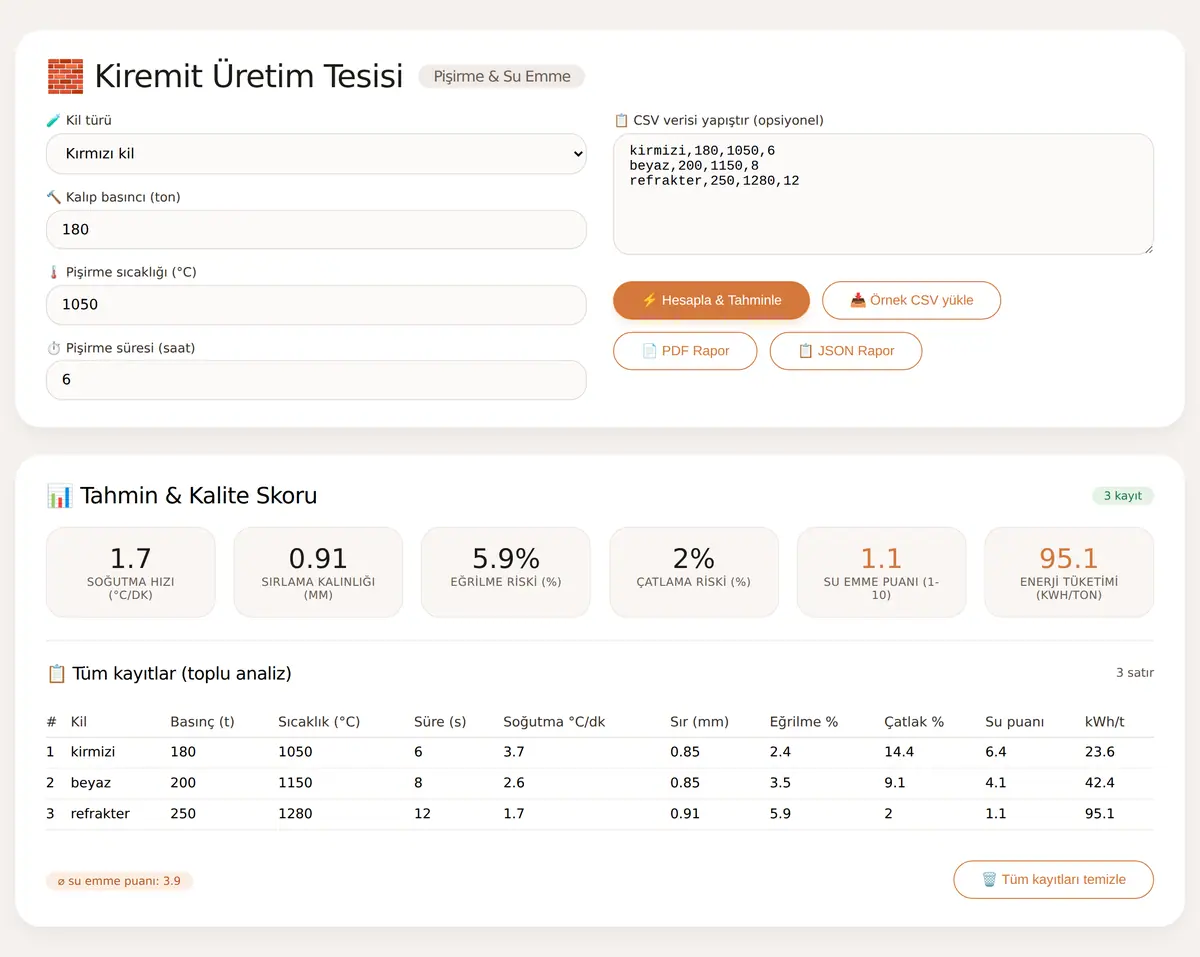The width and height of the screenshot is (1200, 957).
Task: Click the Basınç (t) column header
Action: pos(202,722)
